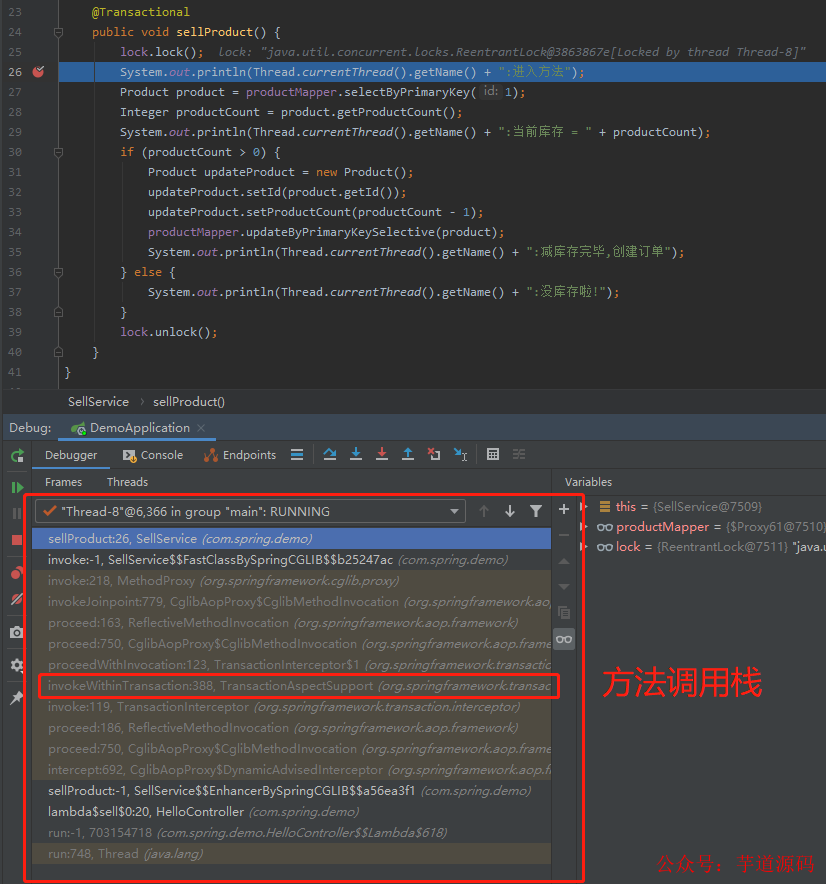Select frame 'sellProduct:26, SellService'
This screenshot has width=826, height=884.
pyautogui.click(x=291, y=538)
